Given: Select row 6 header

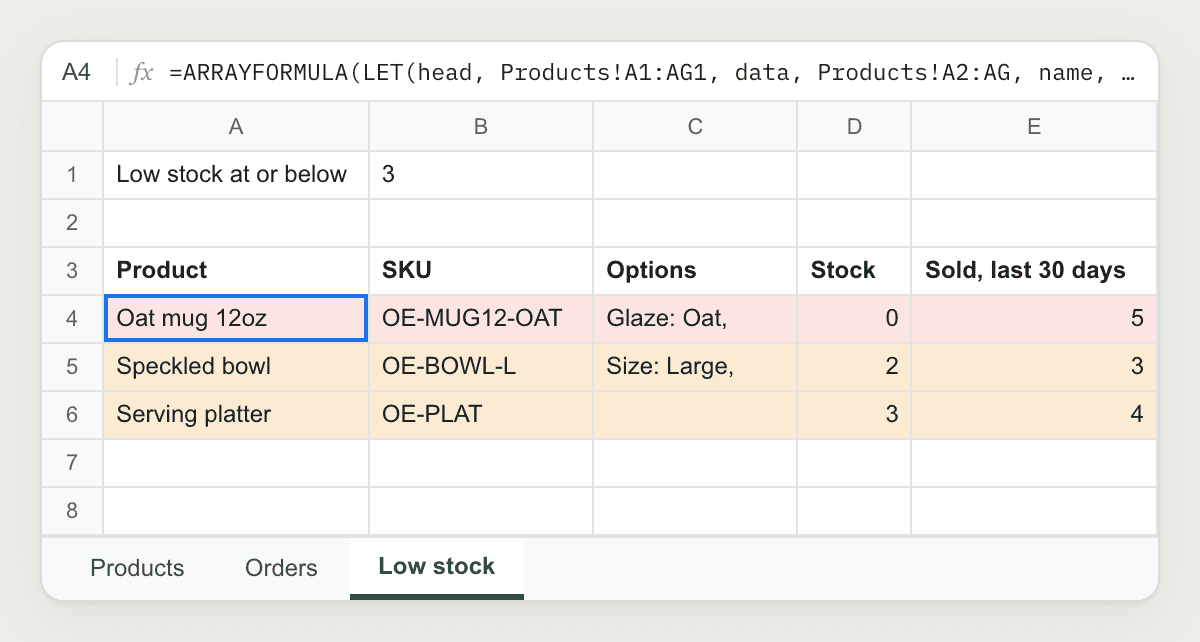Looking at the screenshot, I should click(72, 415).
